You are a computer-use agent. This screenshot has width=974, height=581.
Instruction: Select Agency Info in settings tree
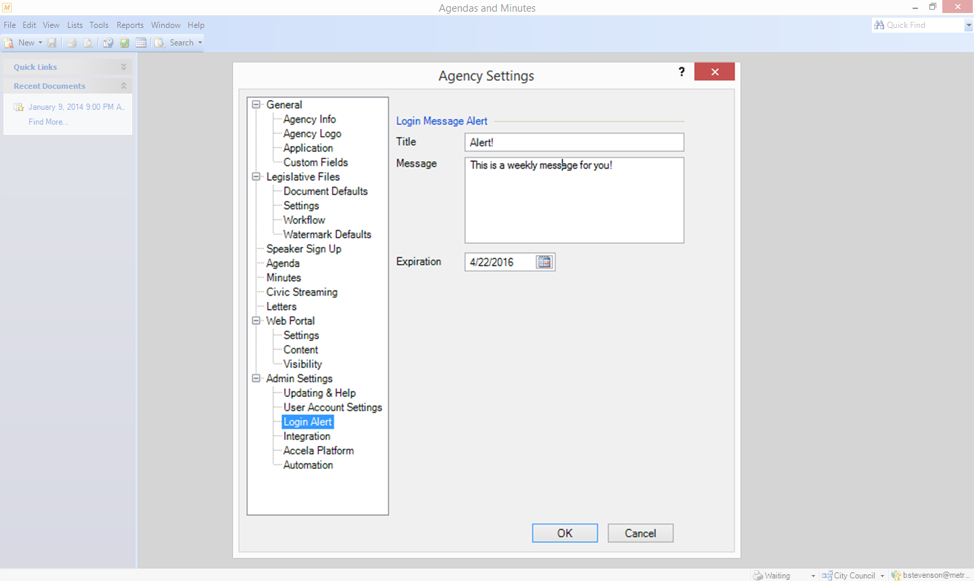pos(309,119)
